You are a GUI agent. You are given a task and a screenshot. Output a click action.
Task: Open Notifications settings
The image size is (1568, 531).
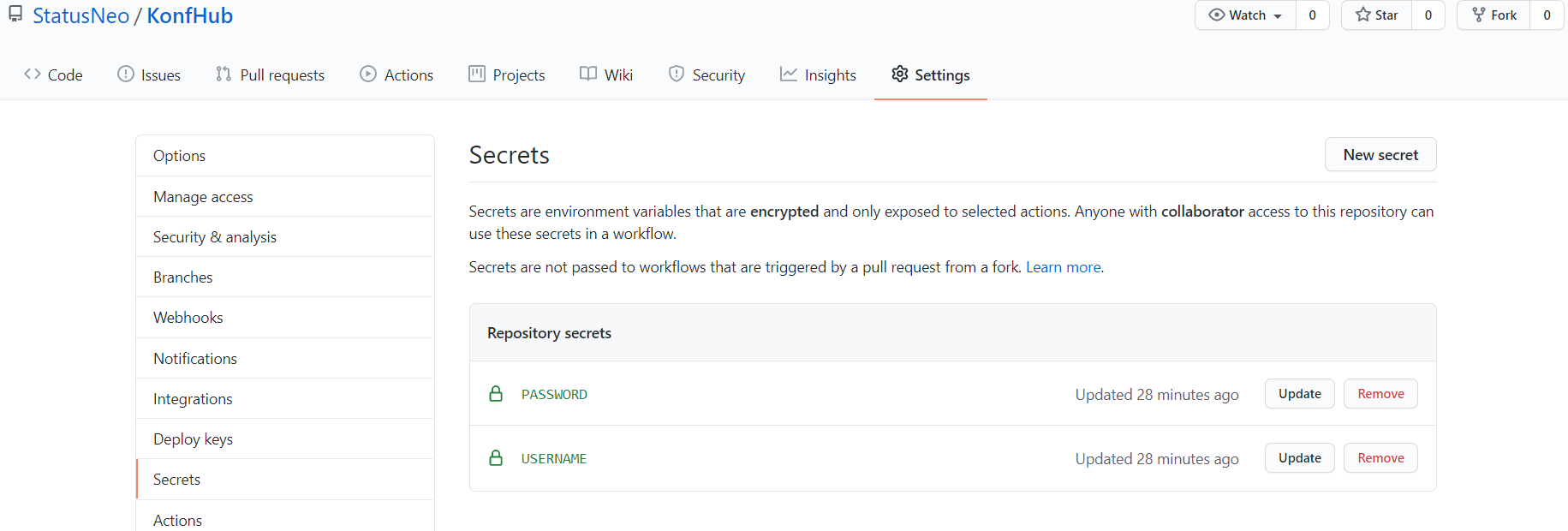coord(285,358)
